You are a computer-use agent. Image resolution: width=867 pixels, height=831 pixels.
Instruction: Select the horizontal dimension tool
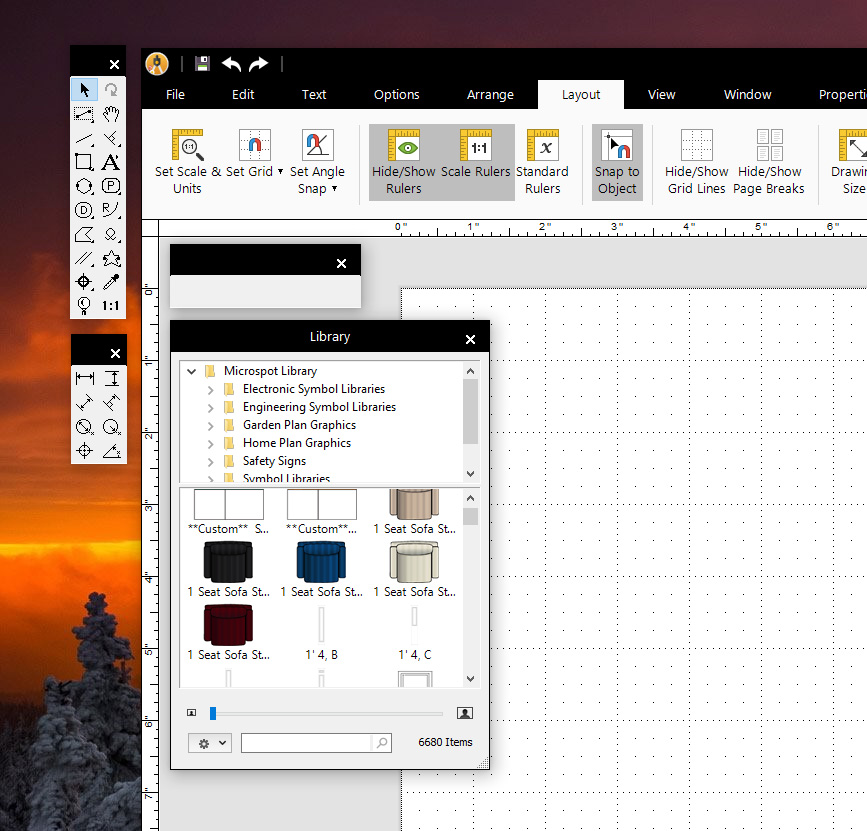tap(85, 378)
